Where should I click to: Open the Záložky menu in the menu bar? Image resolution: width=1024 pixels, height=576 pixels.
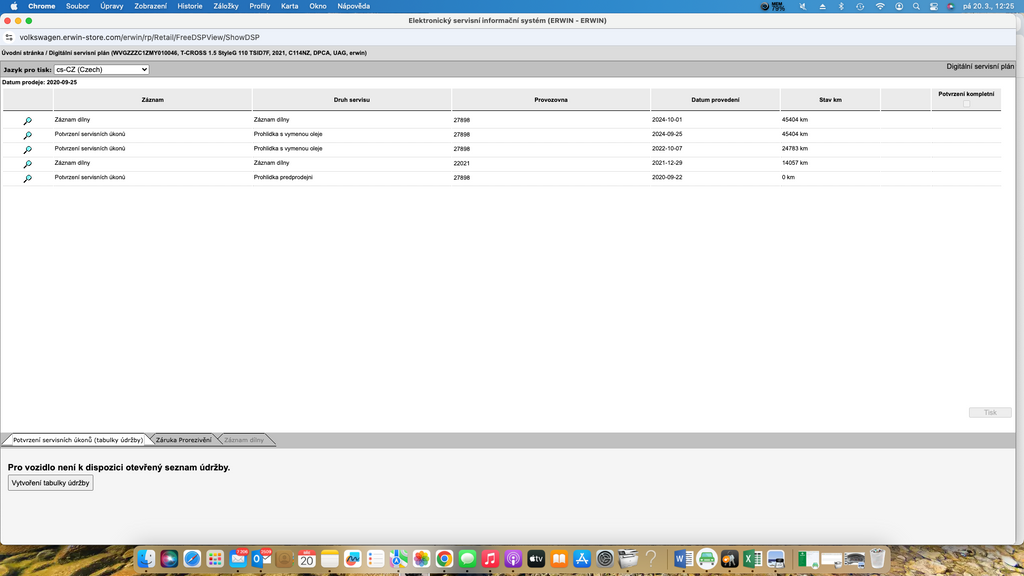[226, 6]
